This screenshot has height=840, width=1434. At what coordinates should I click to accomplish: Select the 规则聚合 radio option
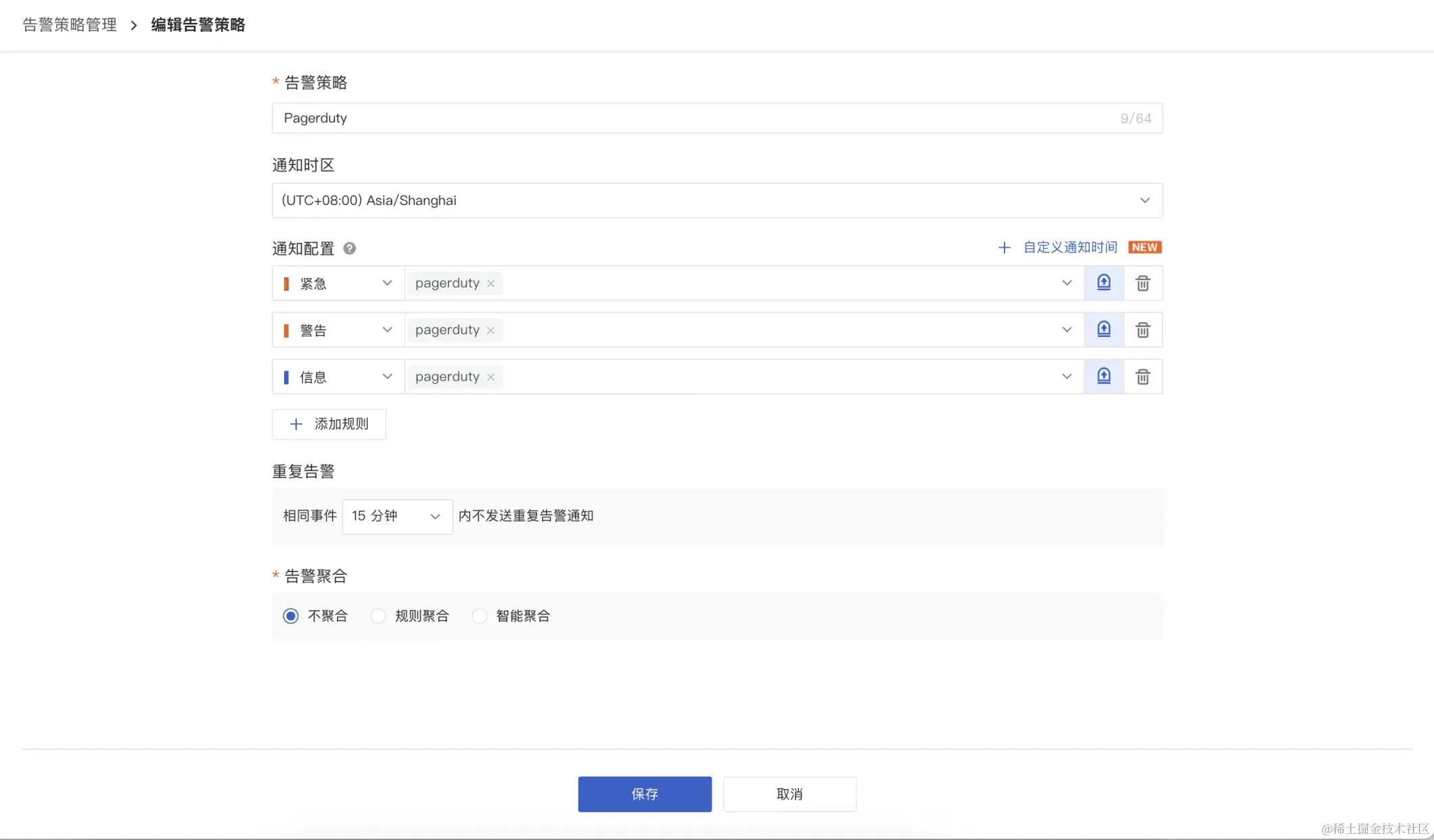[378, 615]
